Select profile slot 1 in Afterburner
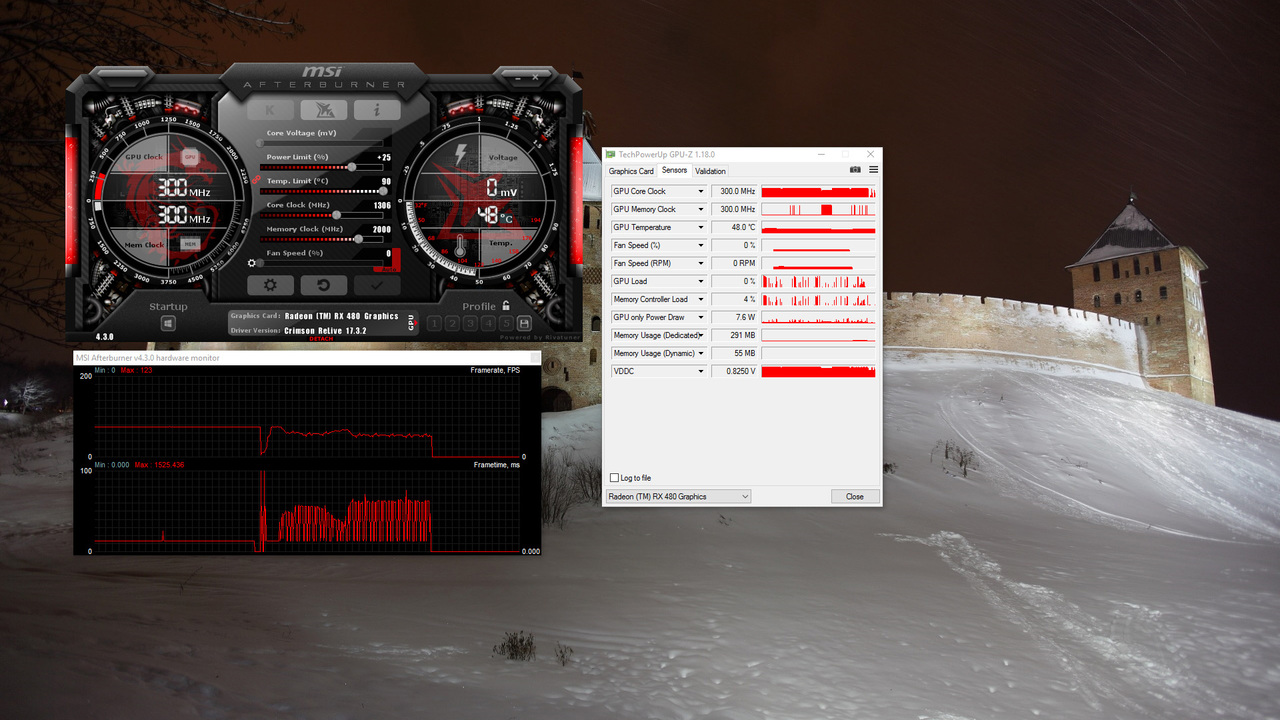Image resolution: width=1280 pixels, height=720 pixels. pos(434,323)
